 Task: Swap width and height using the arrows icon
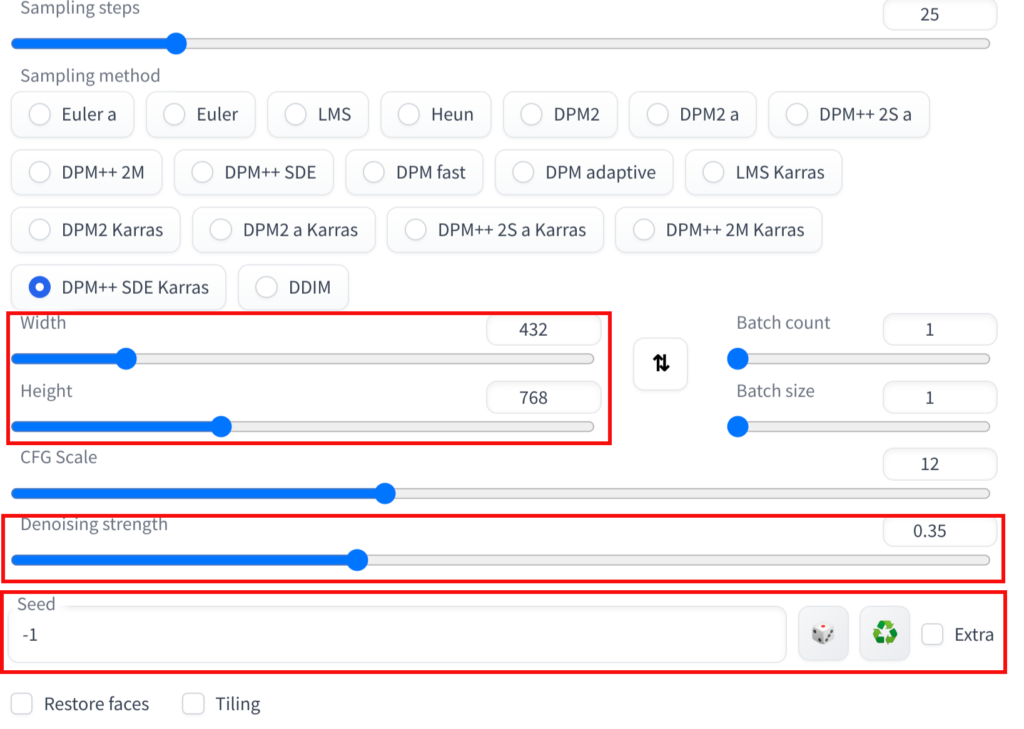(x=660, y=364)
